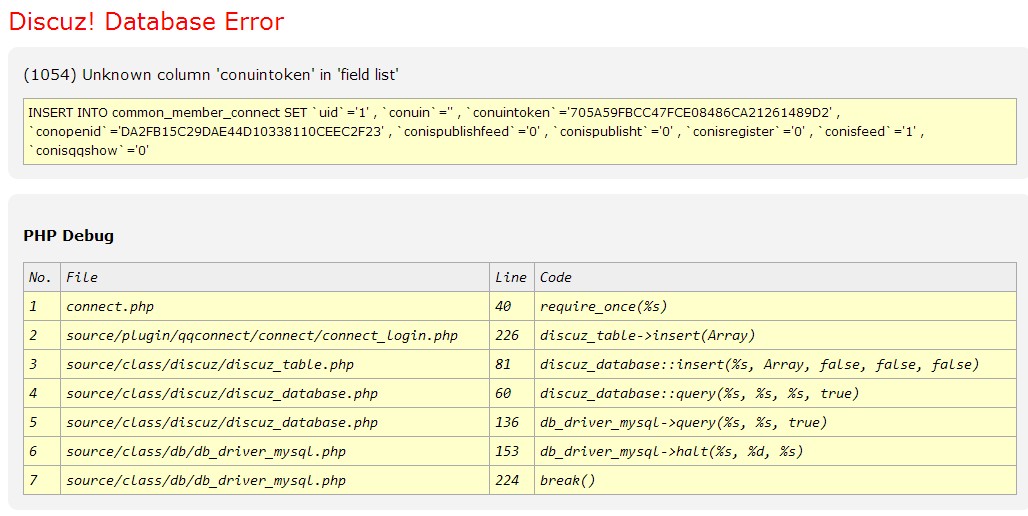1028x516 pixels.
Task: Click line number 136 cell
Action: click(507, 422)
